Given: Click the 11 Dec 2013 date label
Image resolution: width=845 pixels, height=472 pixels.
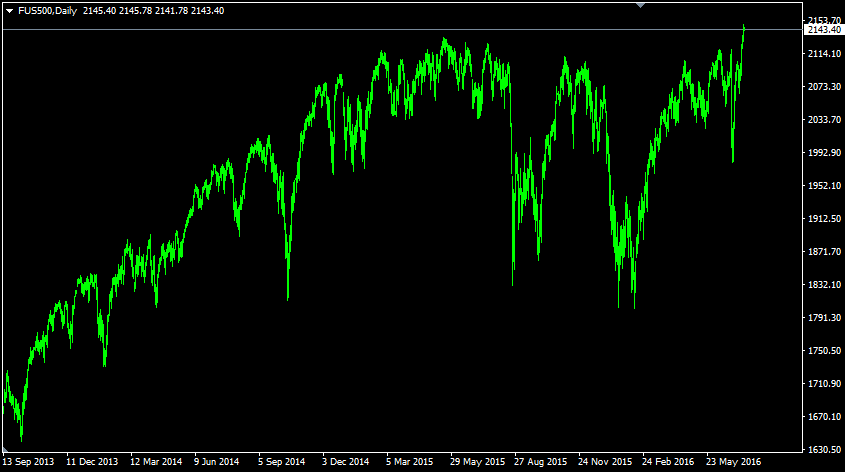Looking at the screenshot, I should 92,462.
